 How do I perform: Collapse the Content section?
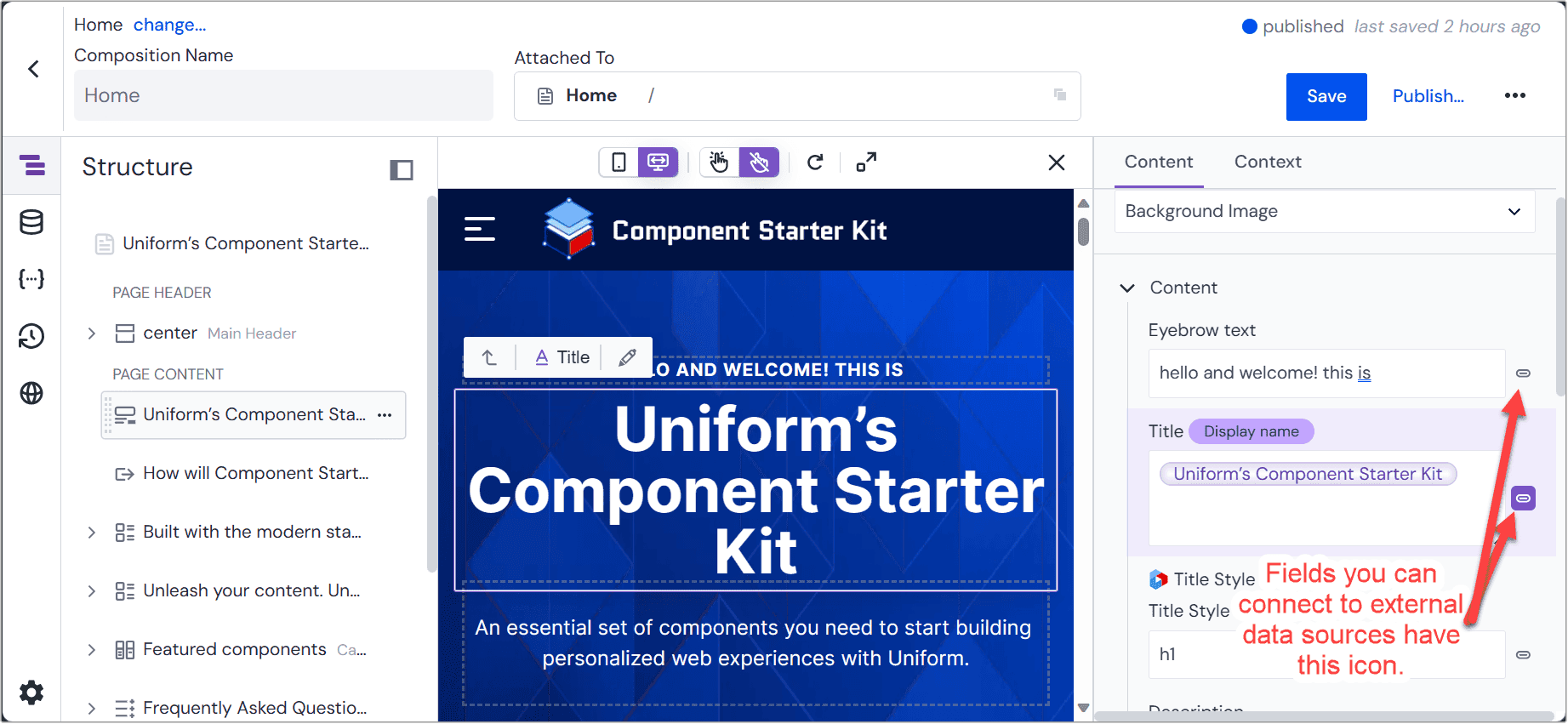(1127, 288)
